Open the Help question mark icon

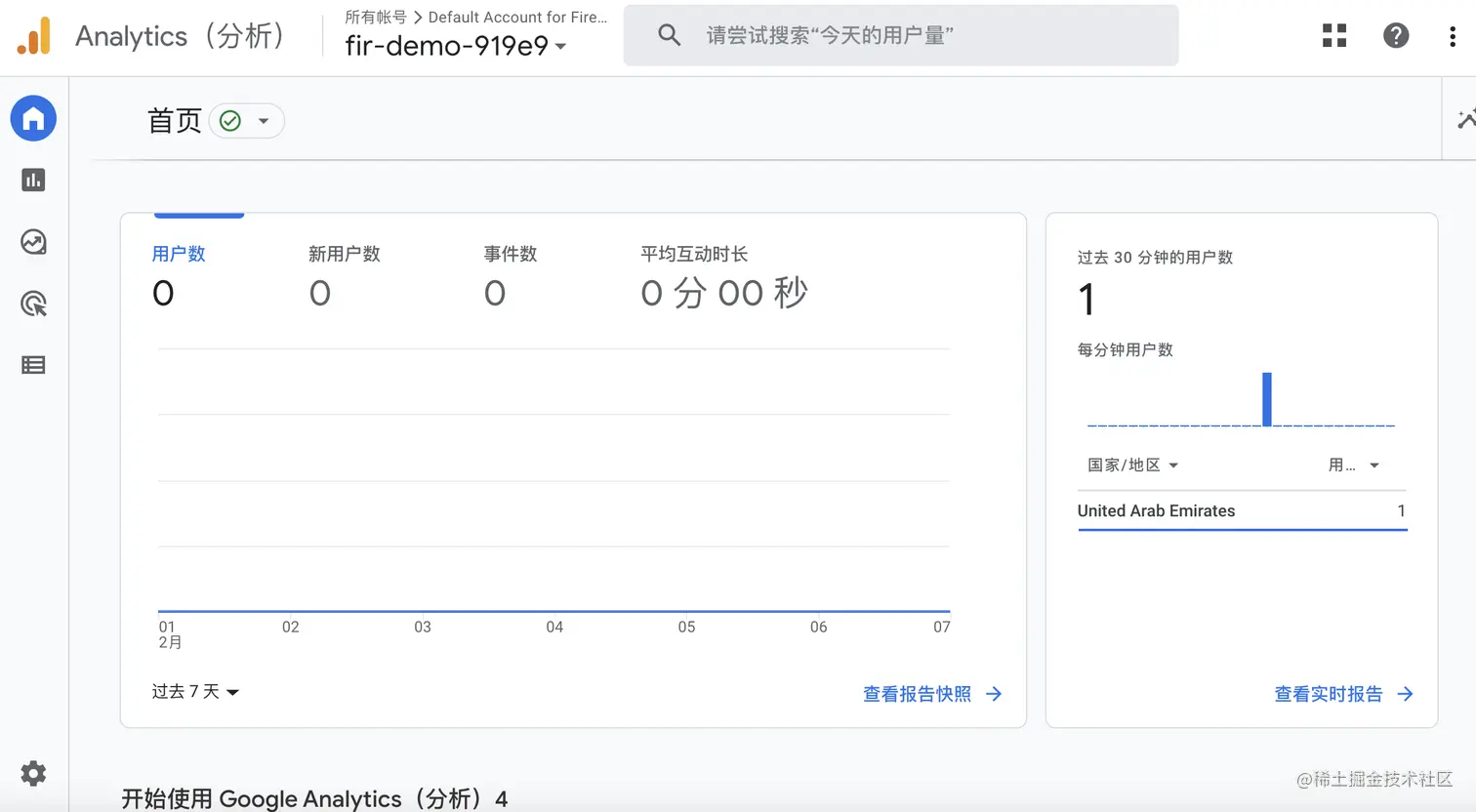click(x=1396, y=35)
